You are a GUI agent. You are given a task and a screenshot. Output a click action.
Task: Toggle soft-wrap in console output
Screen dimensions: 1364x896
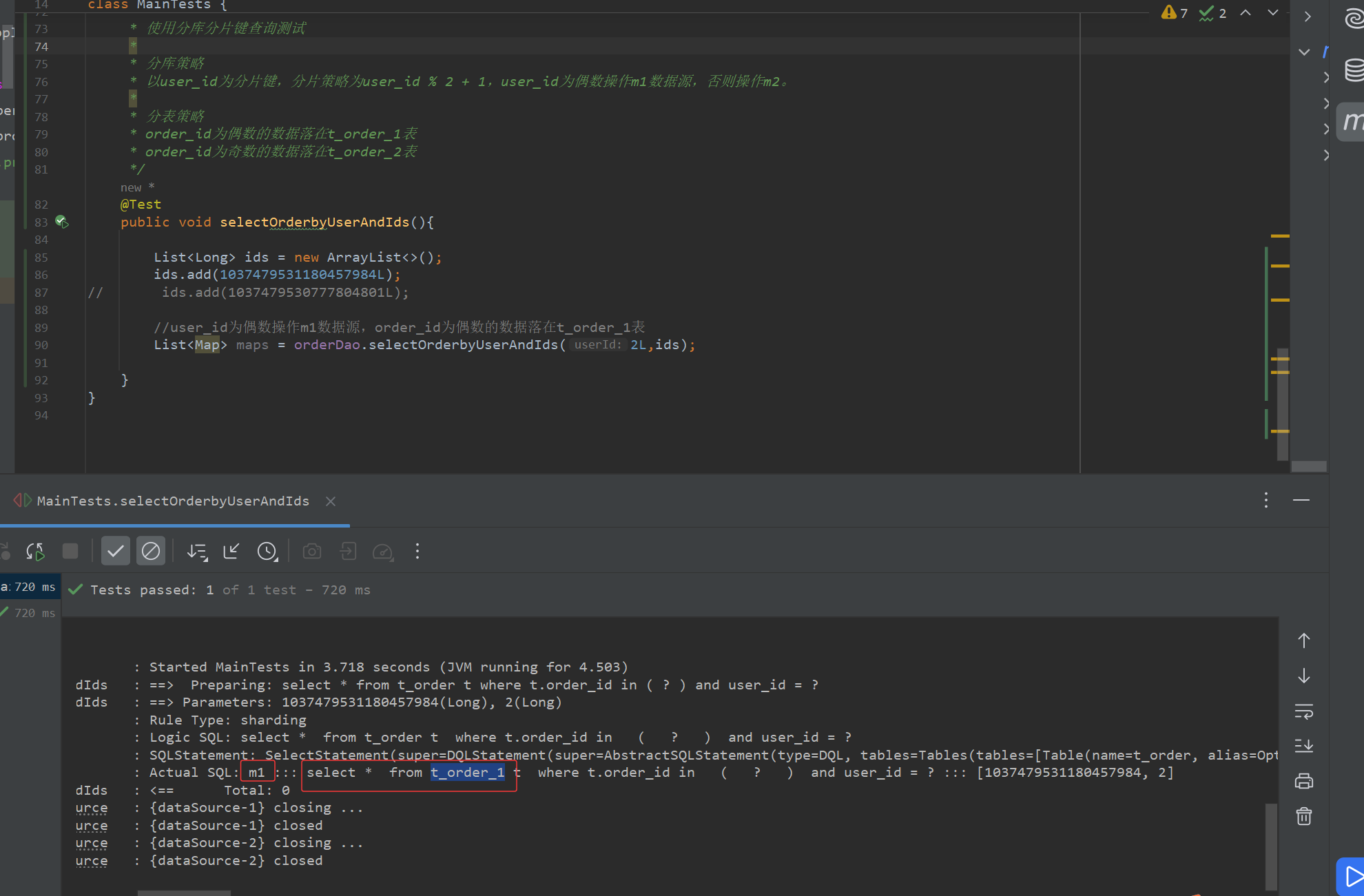click(x=1304, y=711)
